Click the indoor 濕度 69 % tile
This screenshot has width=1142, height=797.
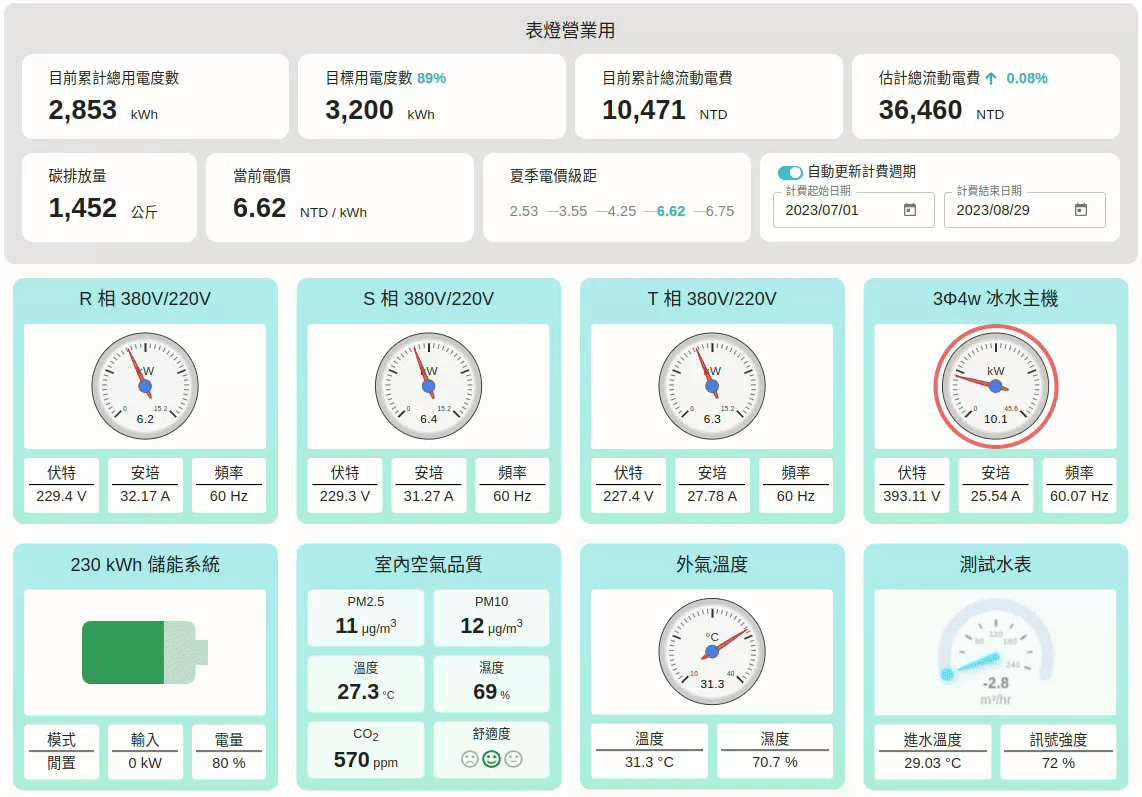[x=492, y=683]
